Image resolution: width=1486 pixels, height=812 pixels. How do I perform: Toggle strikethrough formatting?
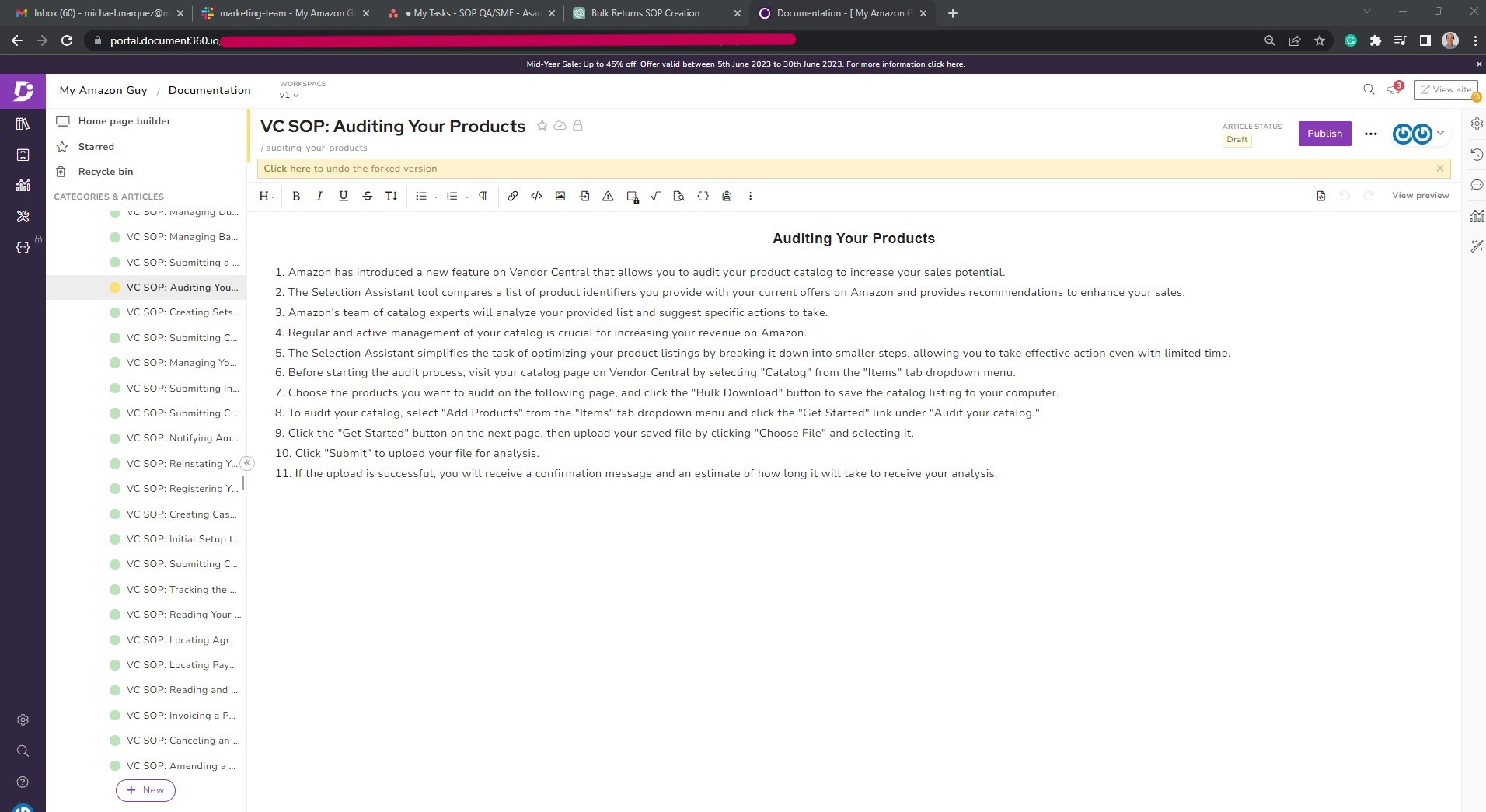(x=368, y=197)
